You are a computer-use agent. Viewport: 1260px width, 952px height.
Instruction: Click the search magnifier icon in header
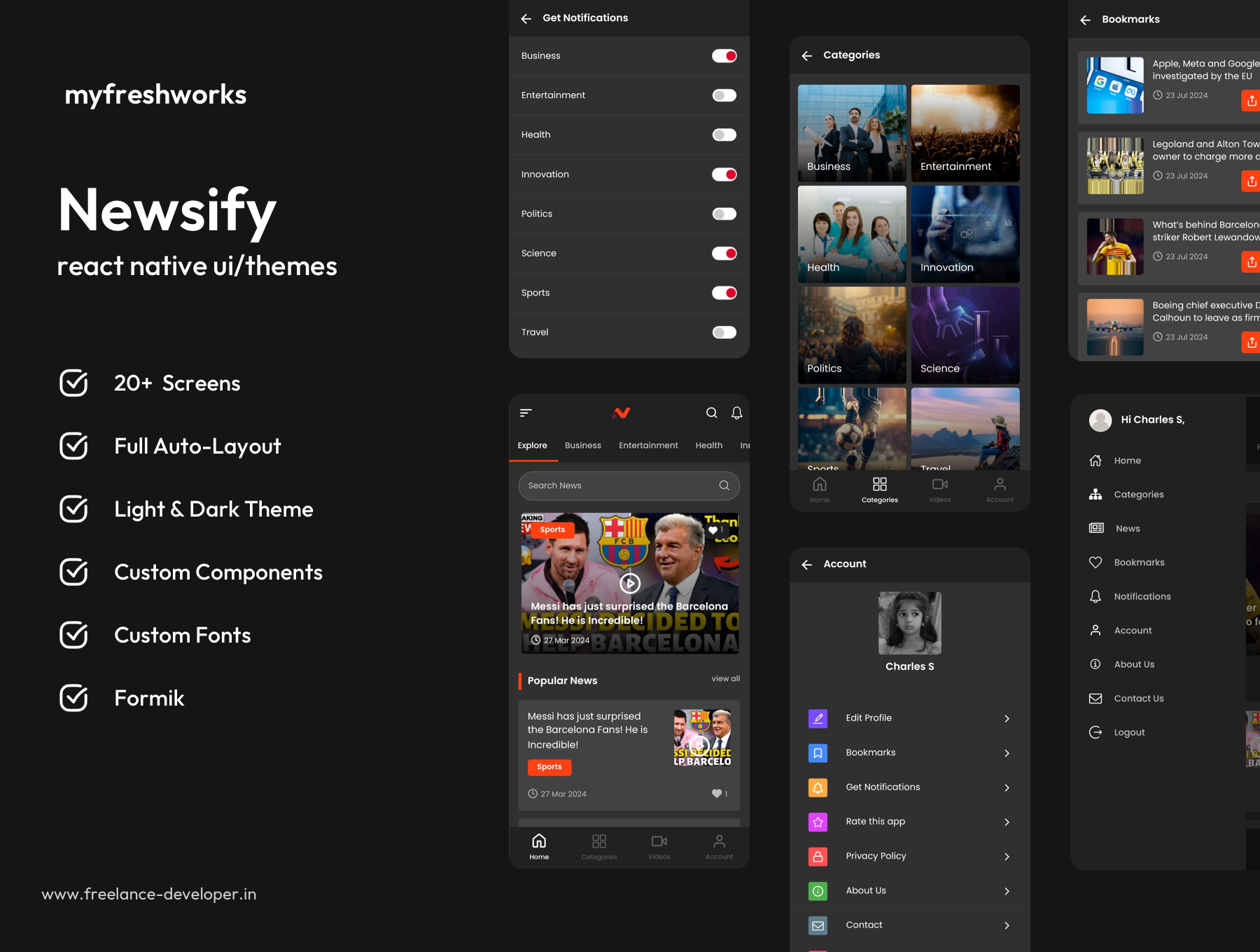click(711, 413)
